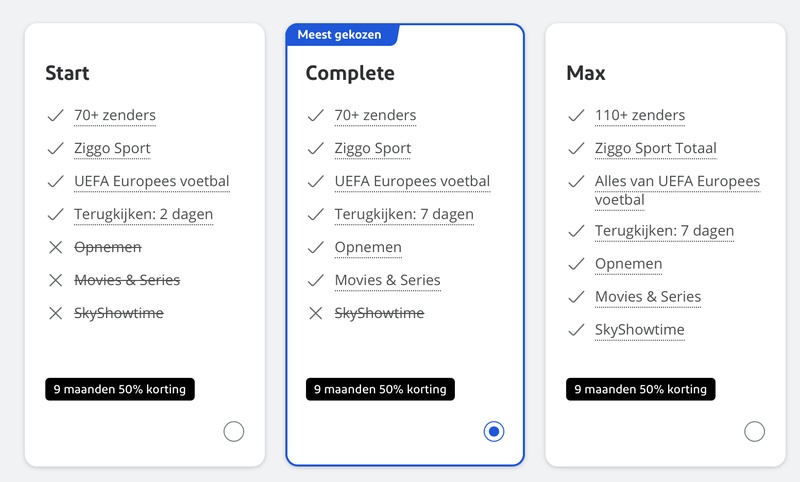
Task: Click checkmark beside Ziggo Sport Totaal
Action: tap(576, 148)
